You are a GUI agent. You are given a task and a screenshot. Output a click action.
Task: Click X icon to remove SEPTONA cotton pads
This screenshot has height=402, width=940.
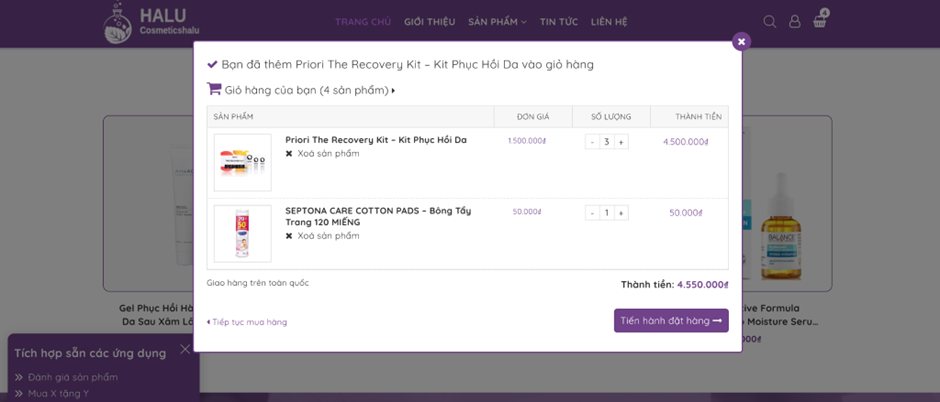289,236
